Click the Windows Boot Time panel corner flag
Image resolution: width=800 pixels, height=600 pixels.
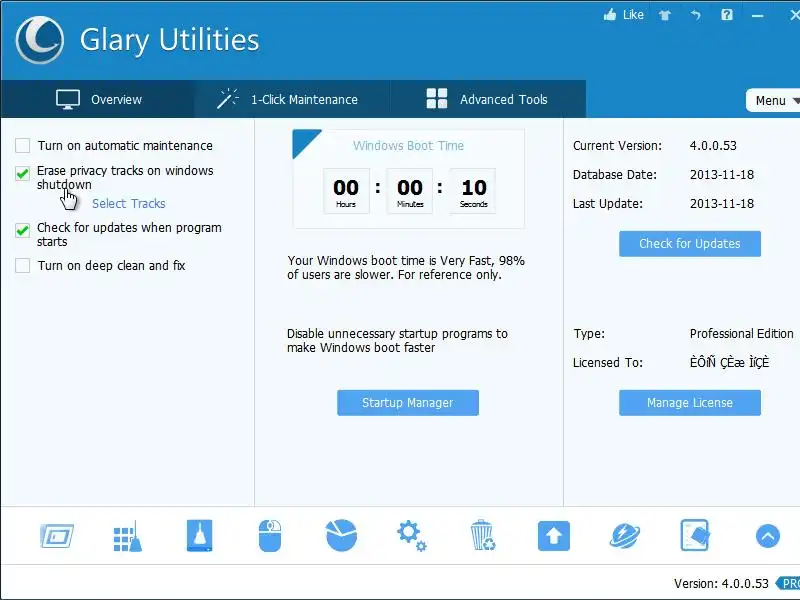point(303,140)
